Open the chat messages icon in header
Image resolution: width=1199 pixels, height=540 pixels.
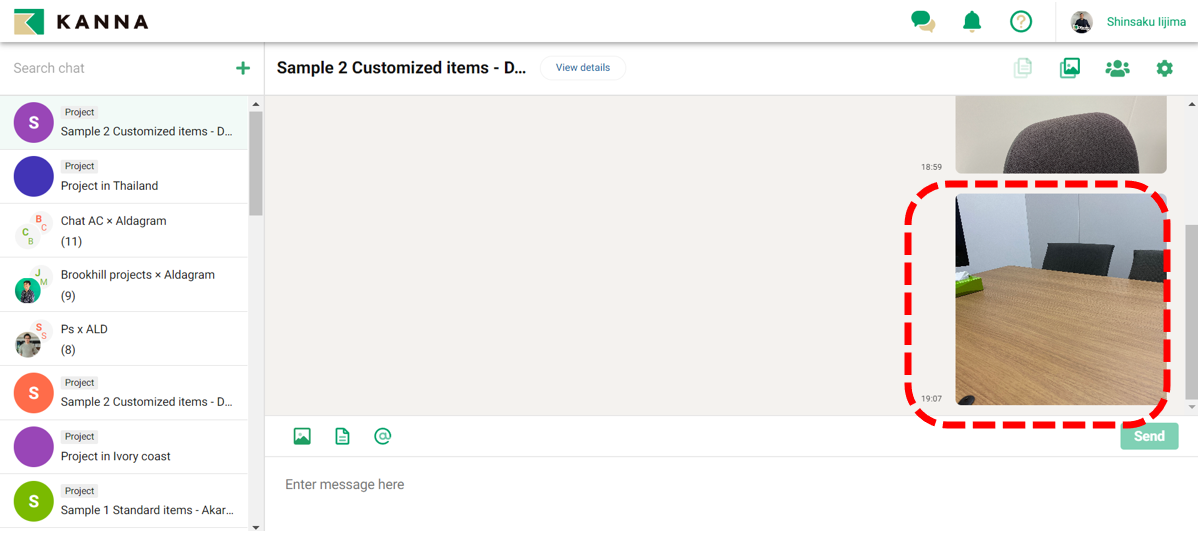point(922,21)
